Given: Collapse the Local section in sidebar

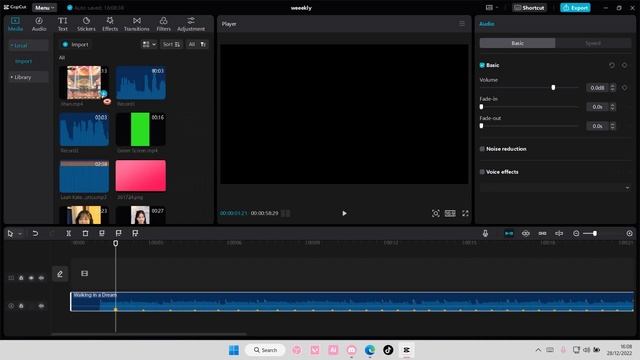Looking at the screenshot, I should (x=28, y=45).
